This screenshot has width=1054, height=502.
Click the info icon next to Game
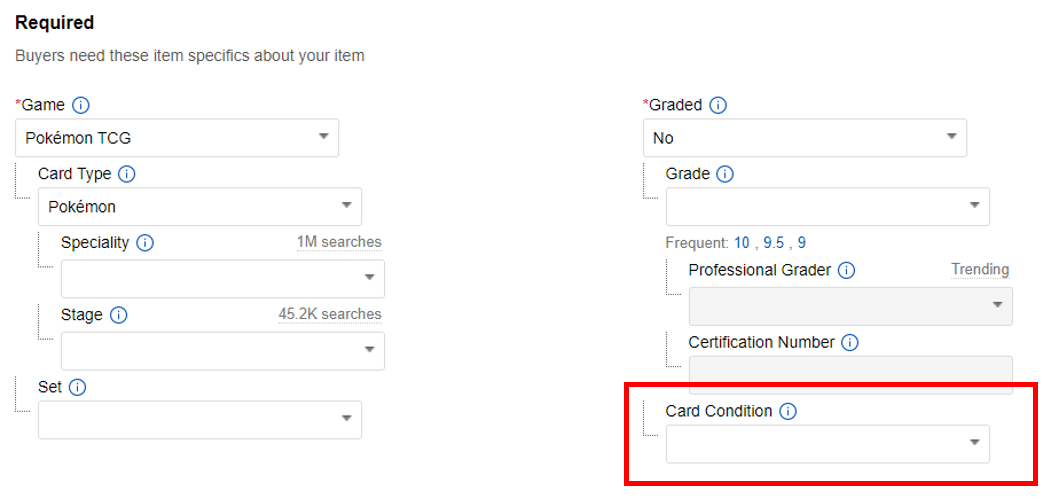pos(81,106)
